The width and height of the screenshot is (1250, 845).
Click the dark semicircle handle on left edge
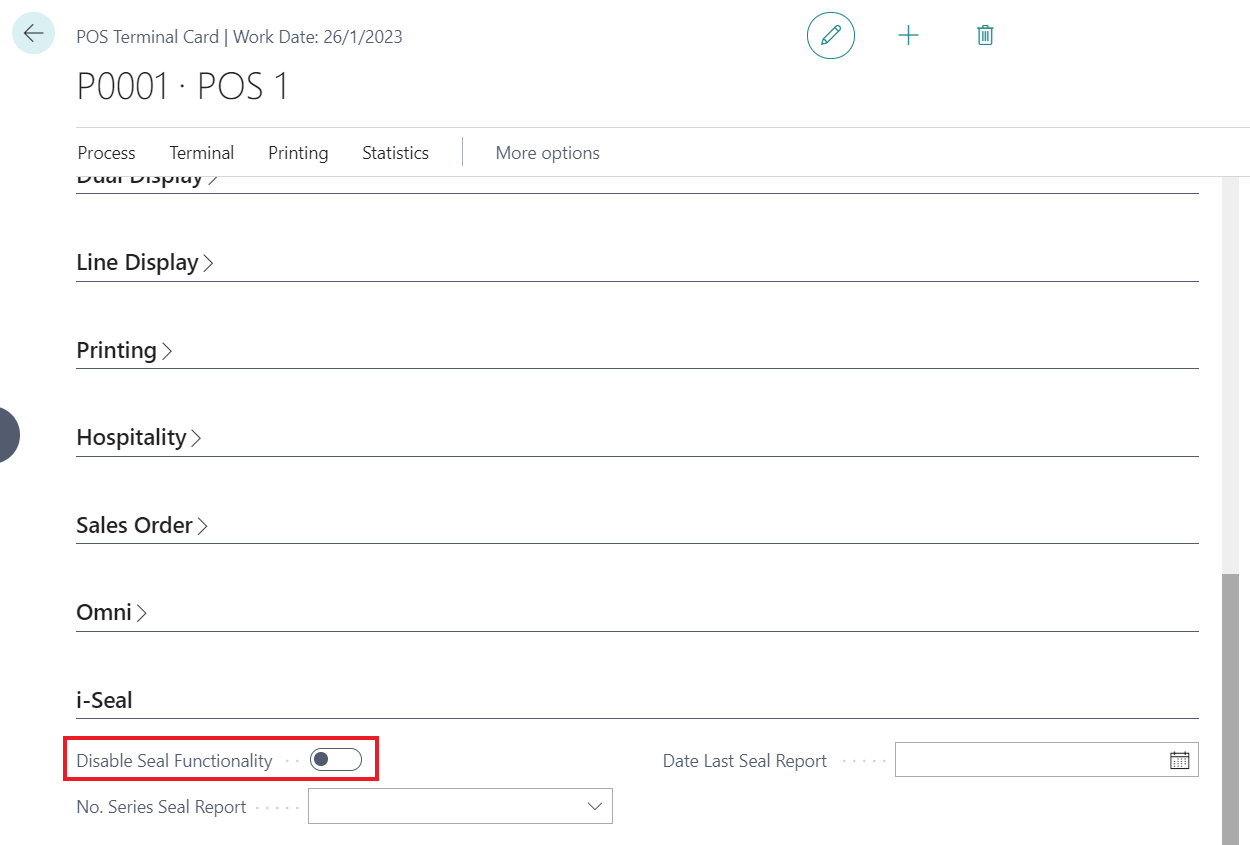pos(8,435)
